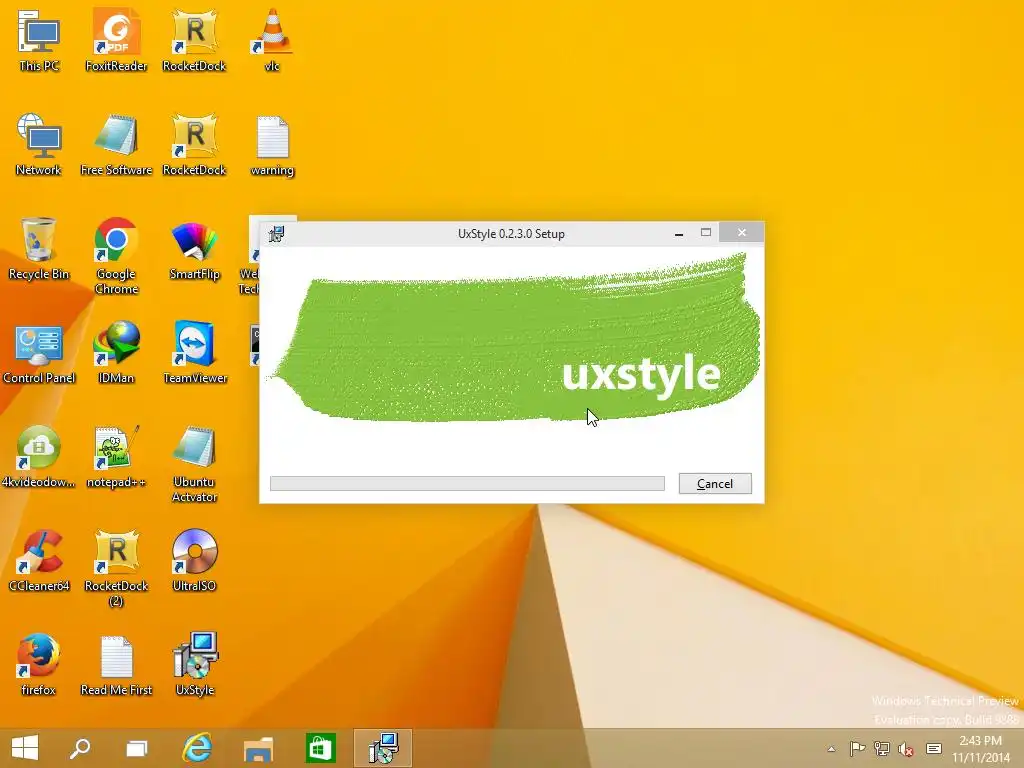Open Action Center flag icon
Image resolution: width=1024 pixels, height=768 pixels.
pos(857,748)
